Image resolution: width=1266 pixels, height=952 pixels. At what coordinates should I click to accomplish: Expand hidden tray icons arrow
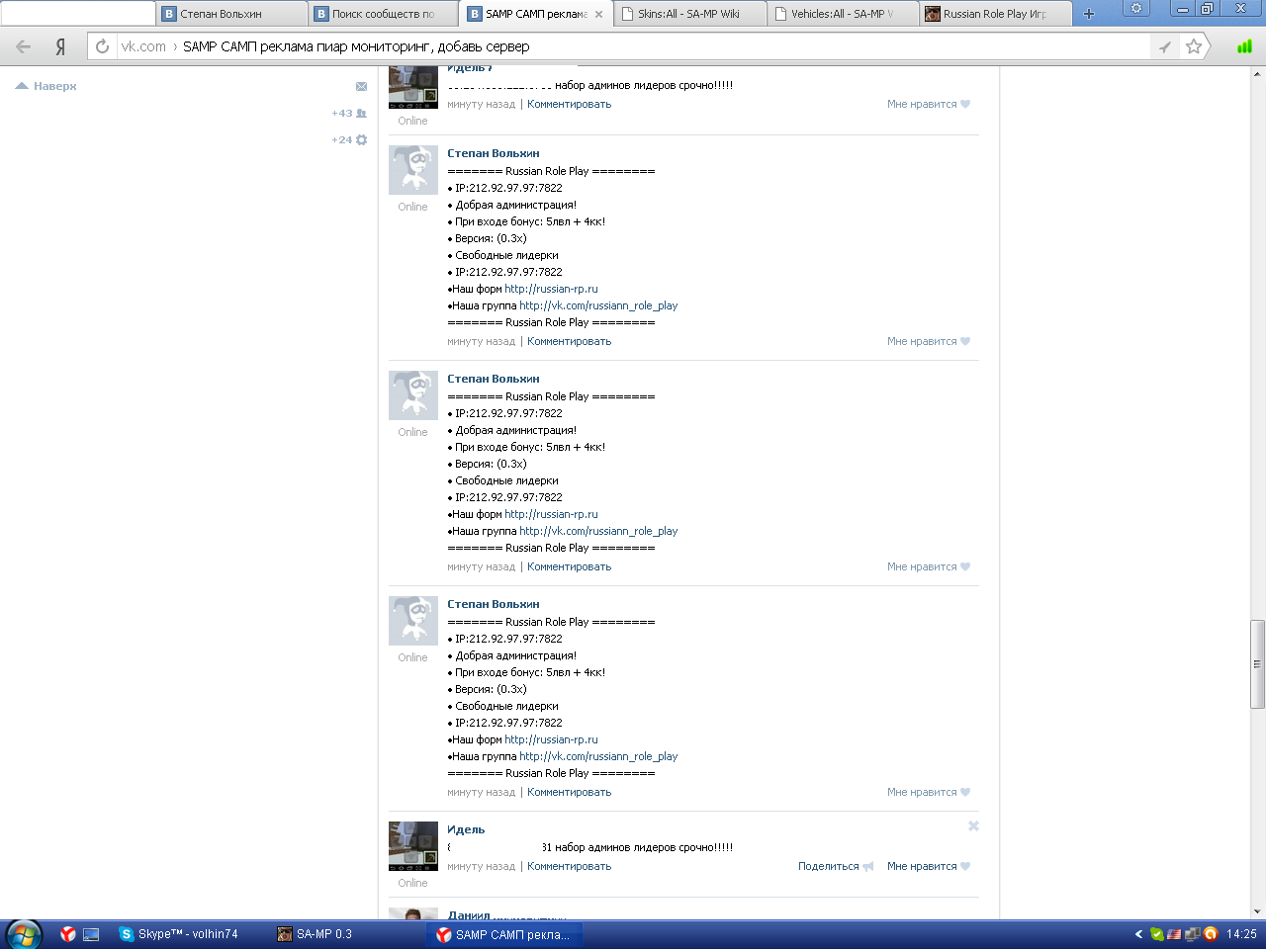point(1138,934)
